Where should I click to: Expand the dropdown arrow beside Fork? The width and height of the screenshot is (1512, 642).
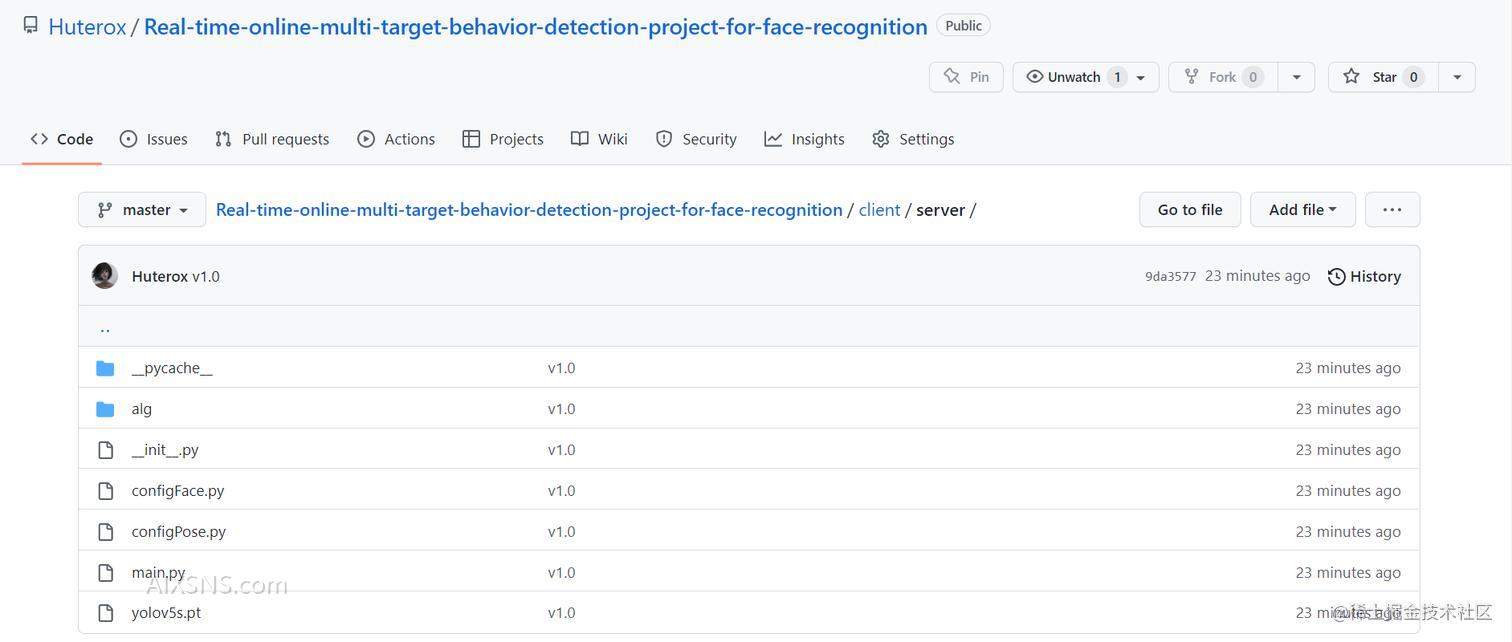[x=1296, y=77]
